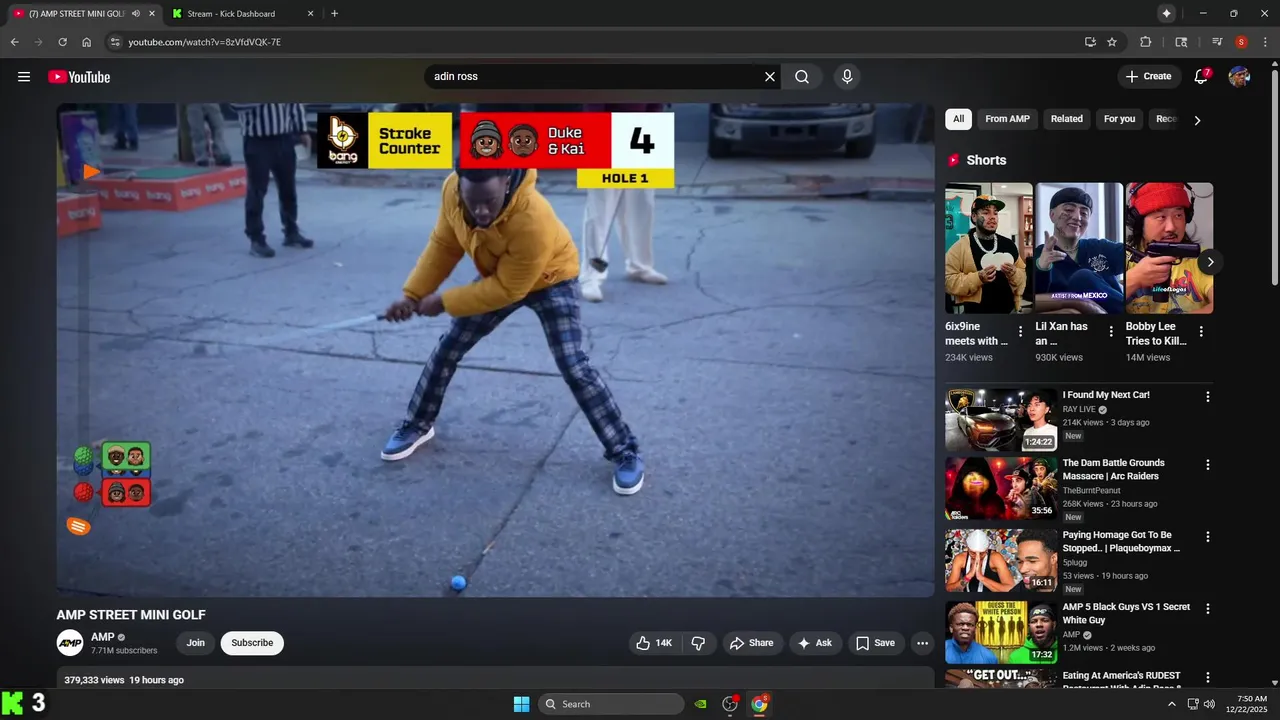
Task: Save the video to a playlist
Action: click(x=875, y=643)
